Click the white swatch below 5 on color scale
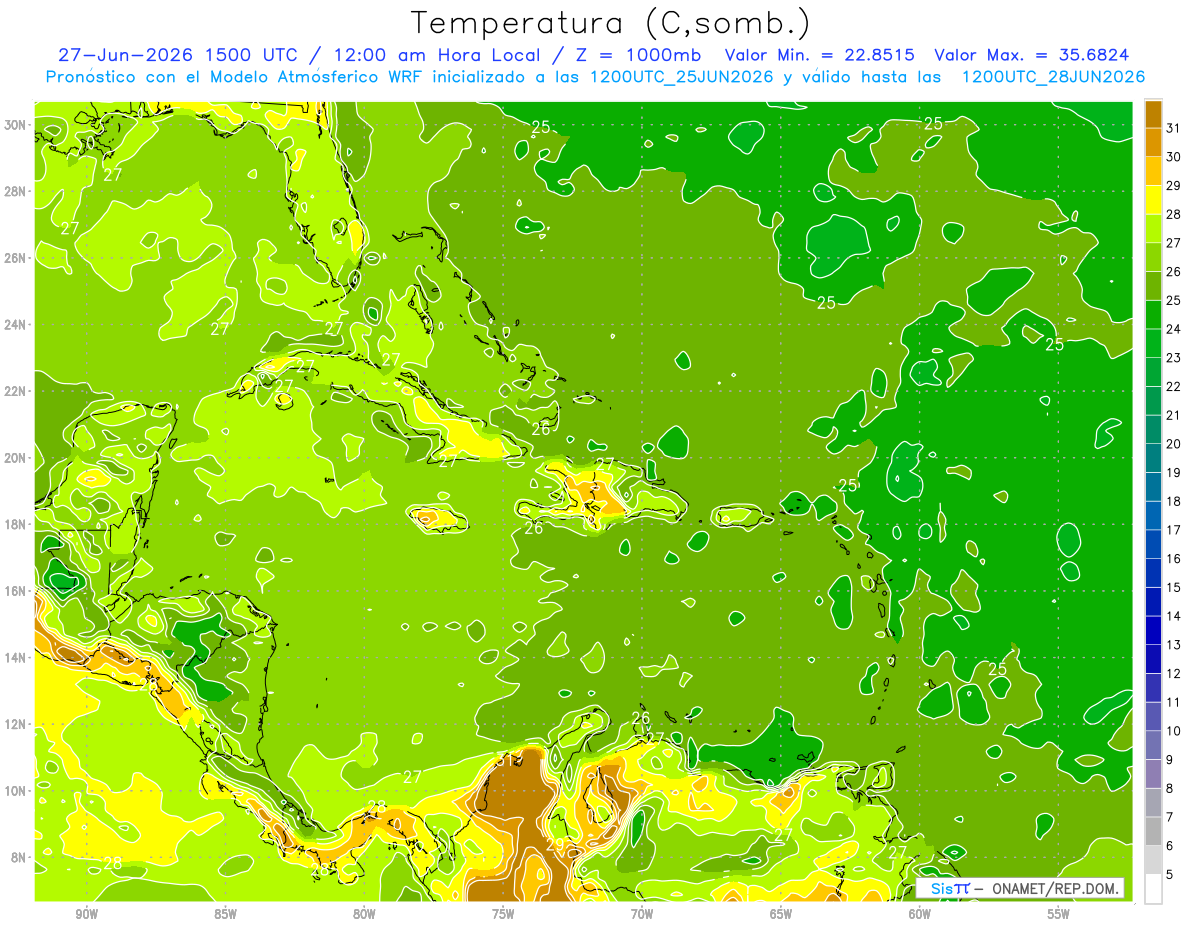Image resolution: width=1200 pixels, height=927 pixels. pyautogui.click(x=1153, y=889)
